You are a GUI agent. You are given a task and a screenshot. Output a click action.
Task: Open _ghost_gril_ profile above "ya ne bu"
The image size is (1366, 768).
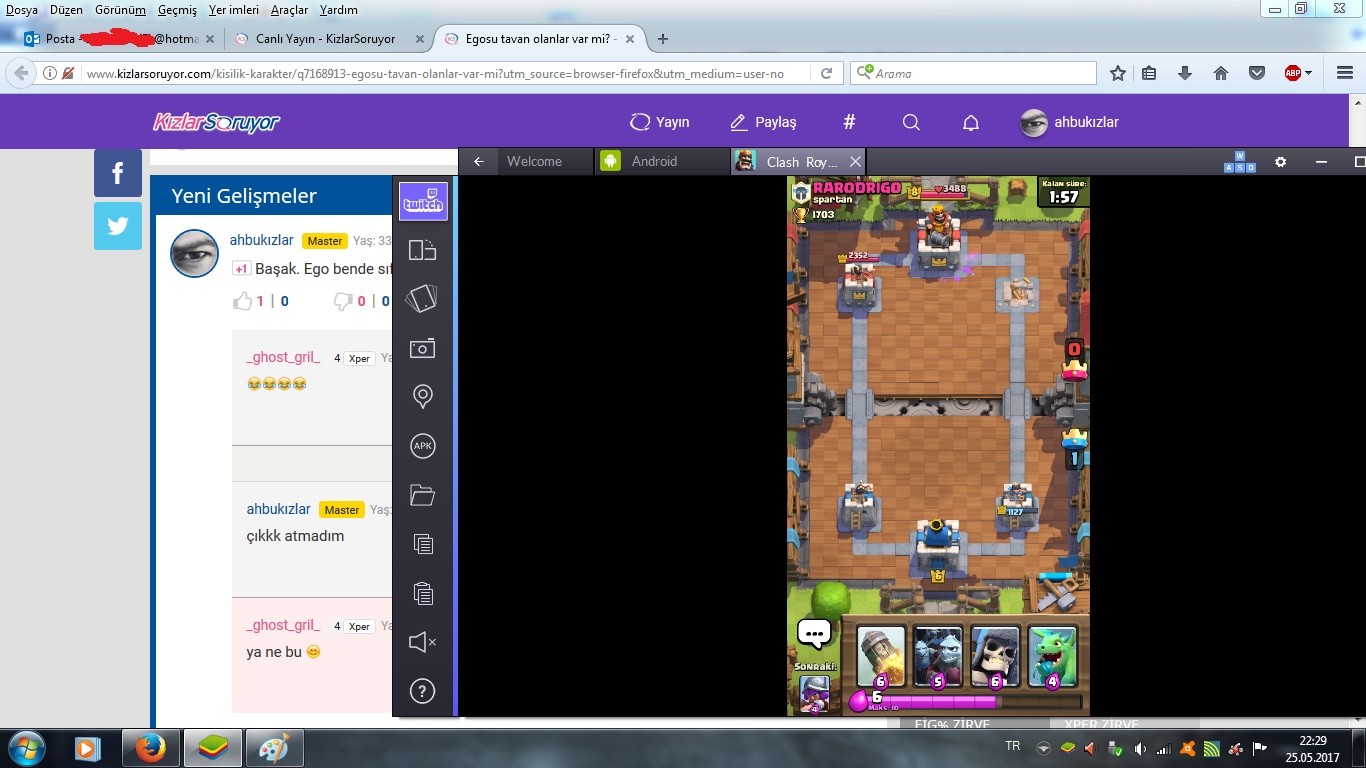click(x=284, y=625)
